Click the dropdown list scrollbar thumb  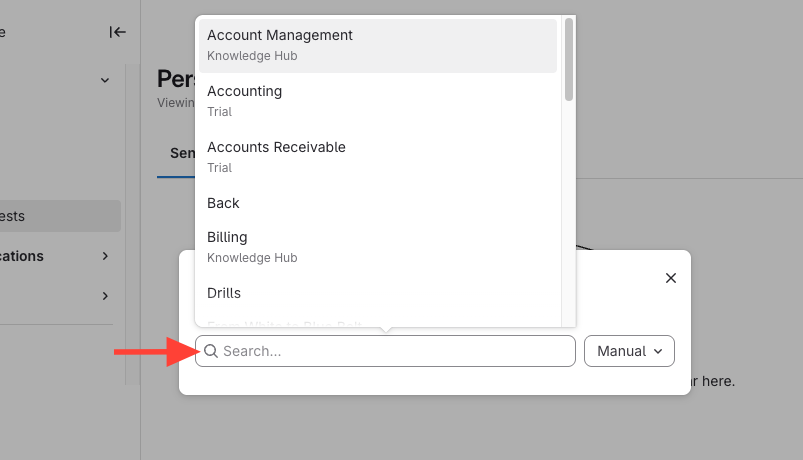(x=569, y=58)
